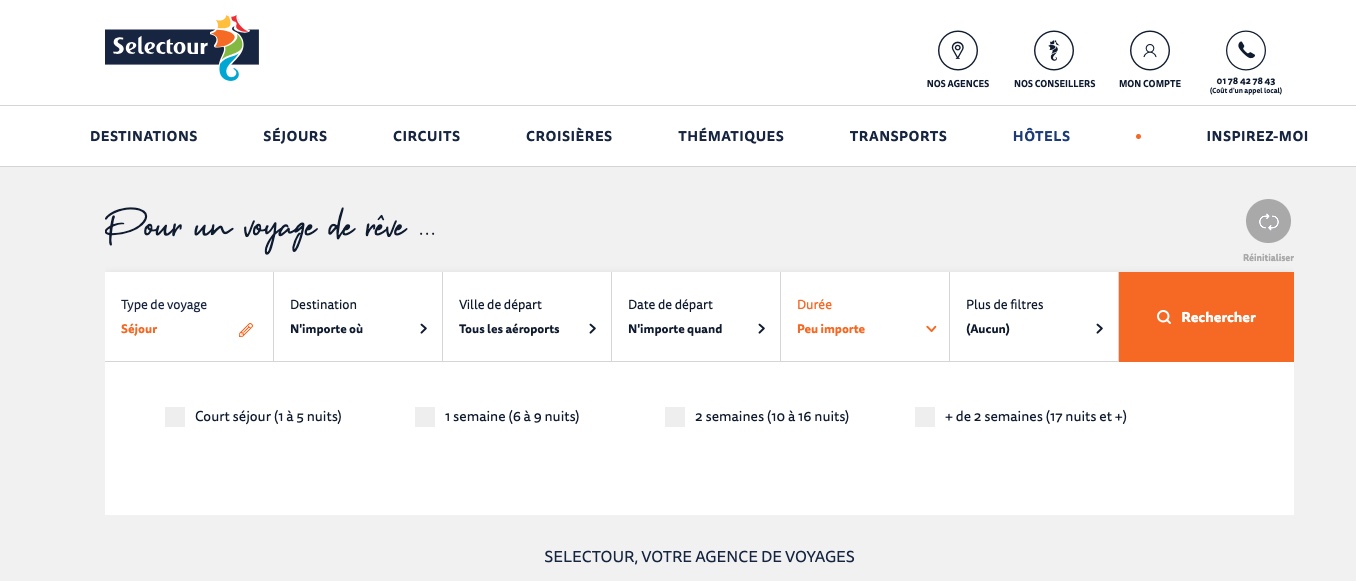Open the Mon Compte user icon
1356x581 pixels.
(1149, 50)
